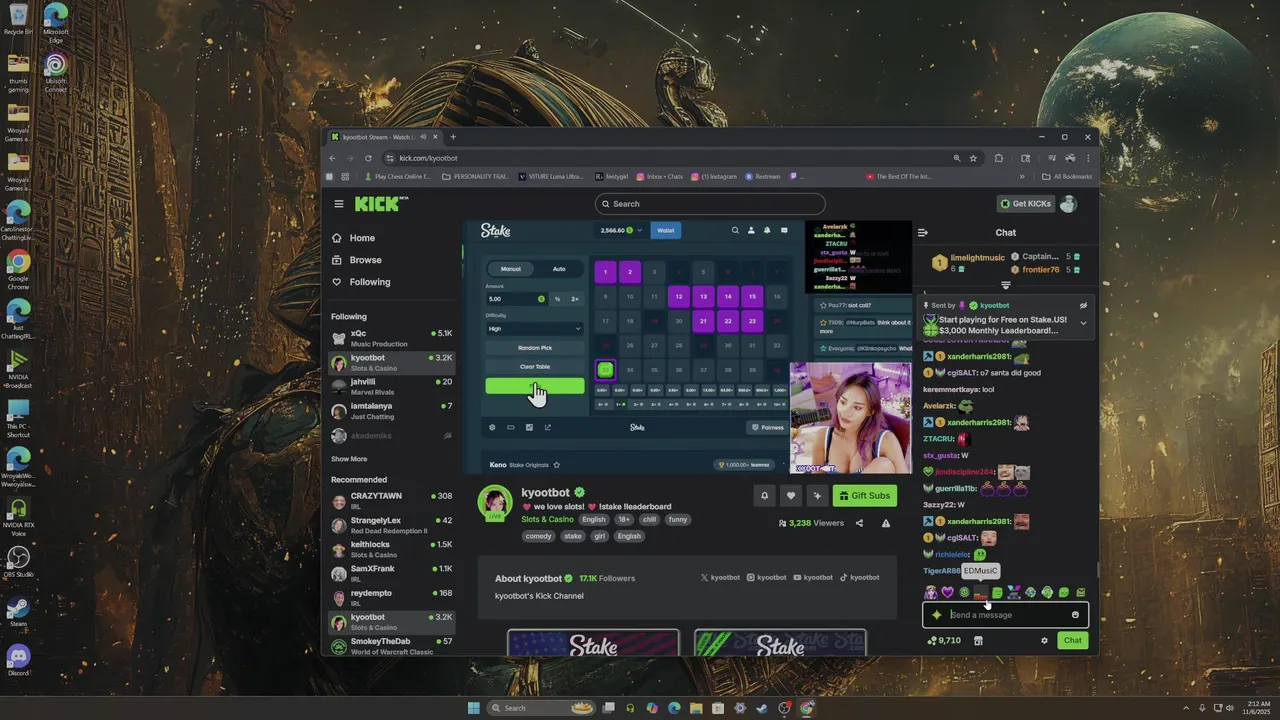
Task: Open Steam from the taskbar
Action: pos(762,708)
